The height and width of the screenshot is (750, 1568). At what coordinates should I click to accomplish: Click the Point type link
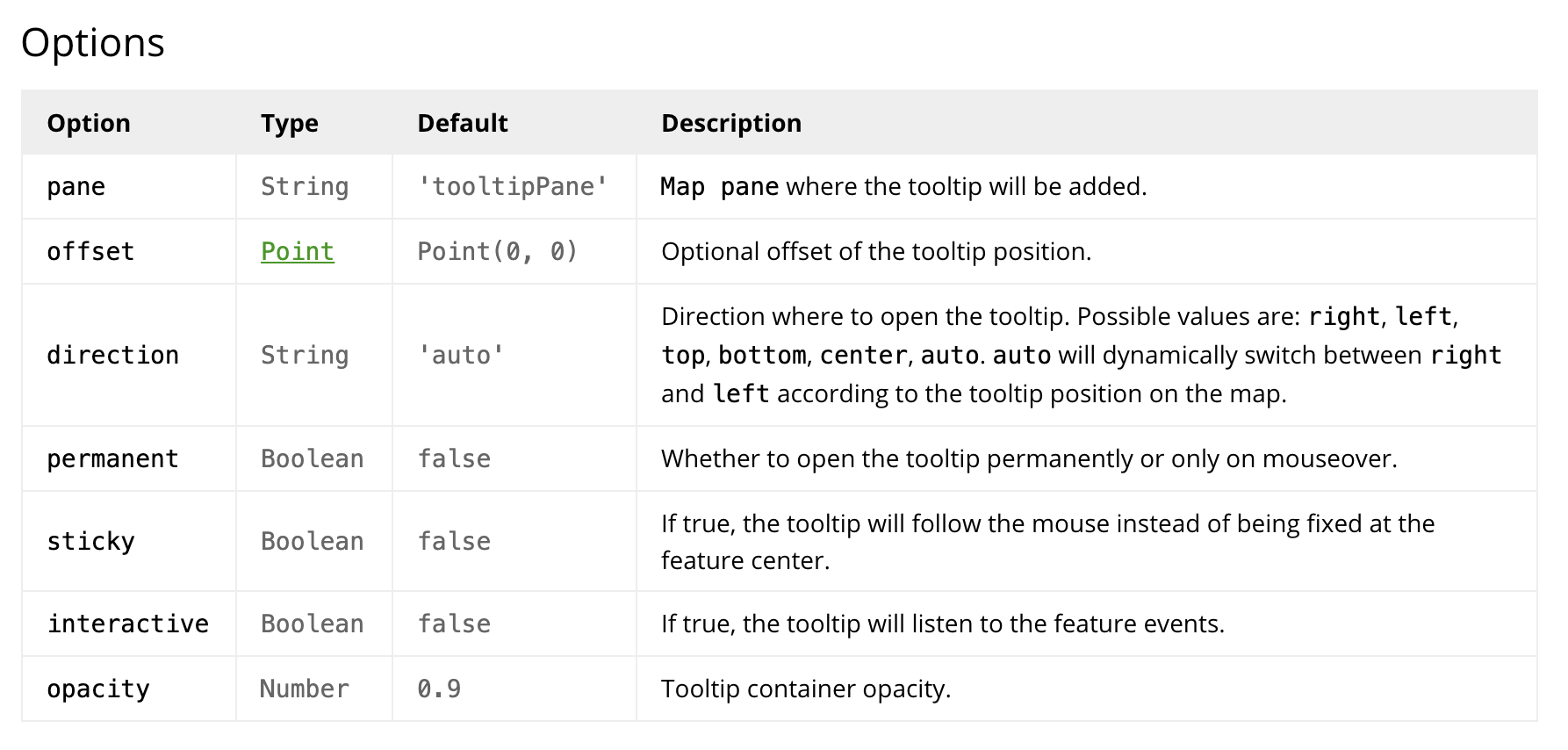[297, 252]
